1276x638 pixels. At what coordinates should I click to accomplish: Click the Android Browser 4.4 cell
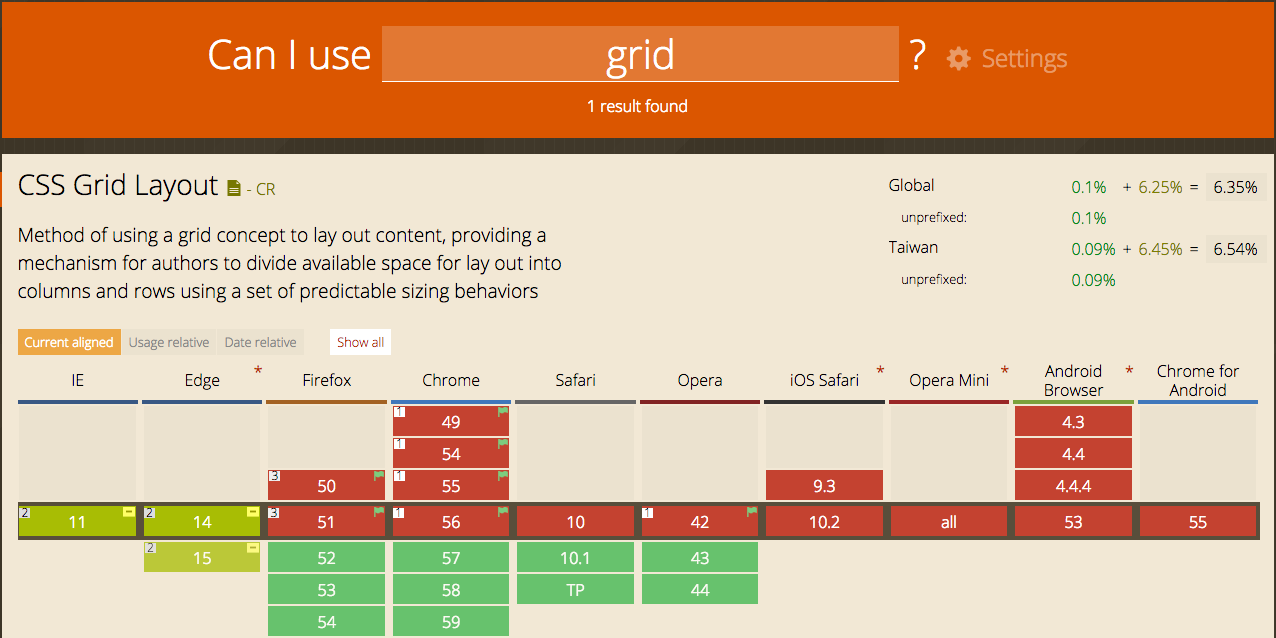click(x=1073, y=454)
